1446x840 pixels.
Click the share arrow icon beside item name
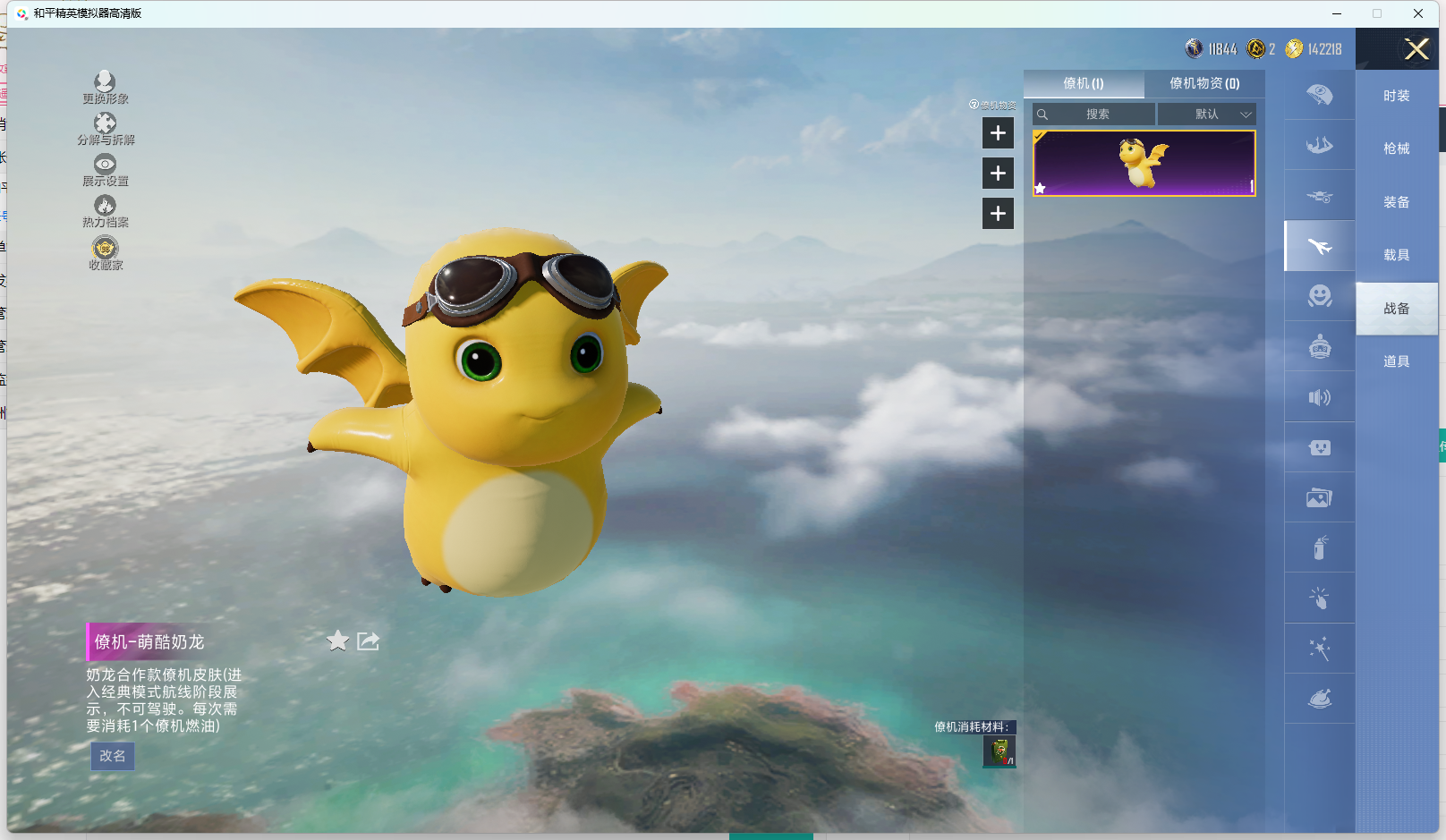[x=368, y=641]
